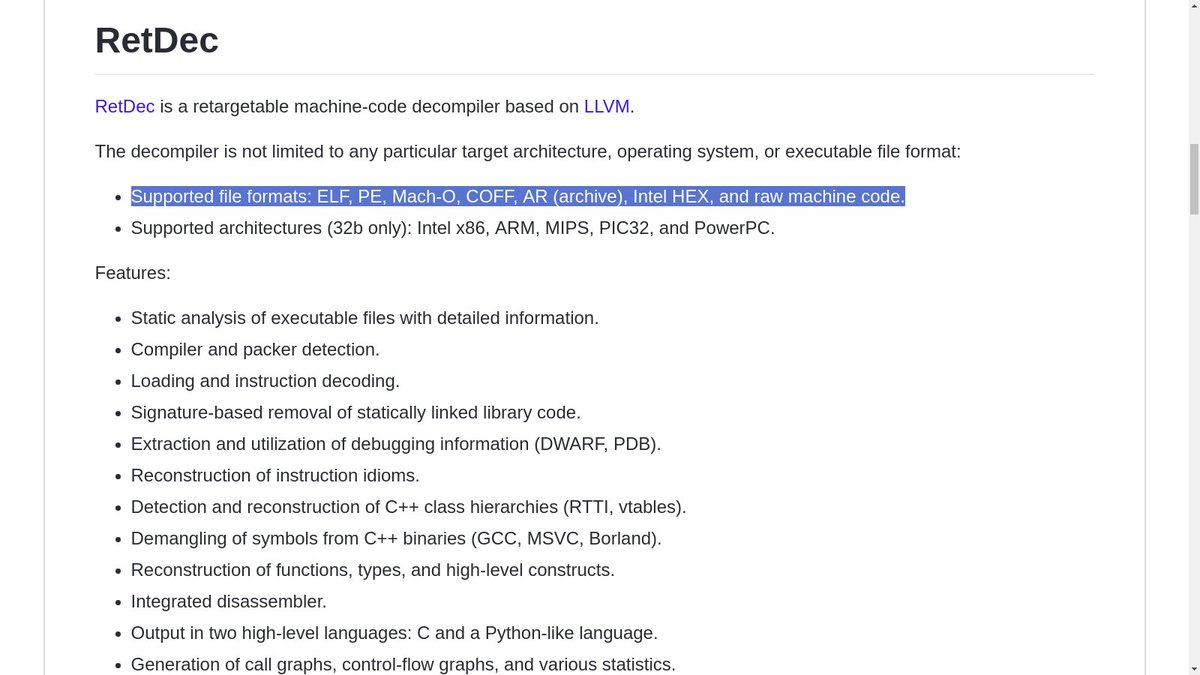Image resolution: width=1200 pixels, height=675 pixels.
Task: Click the 'The decompiler is not limited' paragraph
Action: [x=528, y=152]
